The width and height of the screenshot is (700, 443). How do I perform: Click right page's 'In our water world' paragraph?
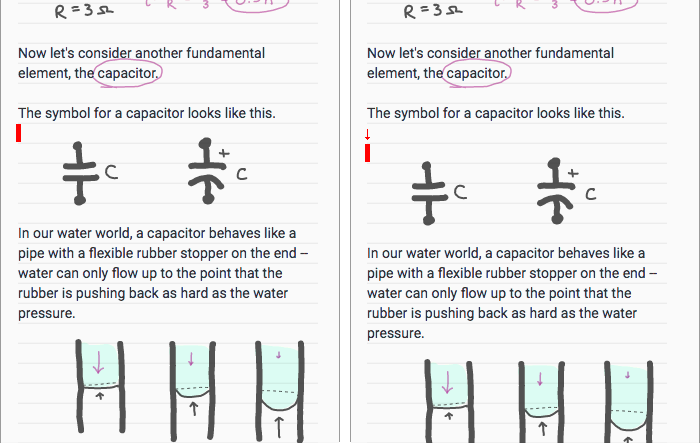click(512, 293)
